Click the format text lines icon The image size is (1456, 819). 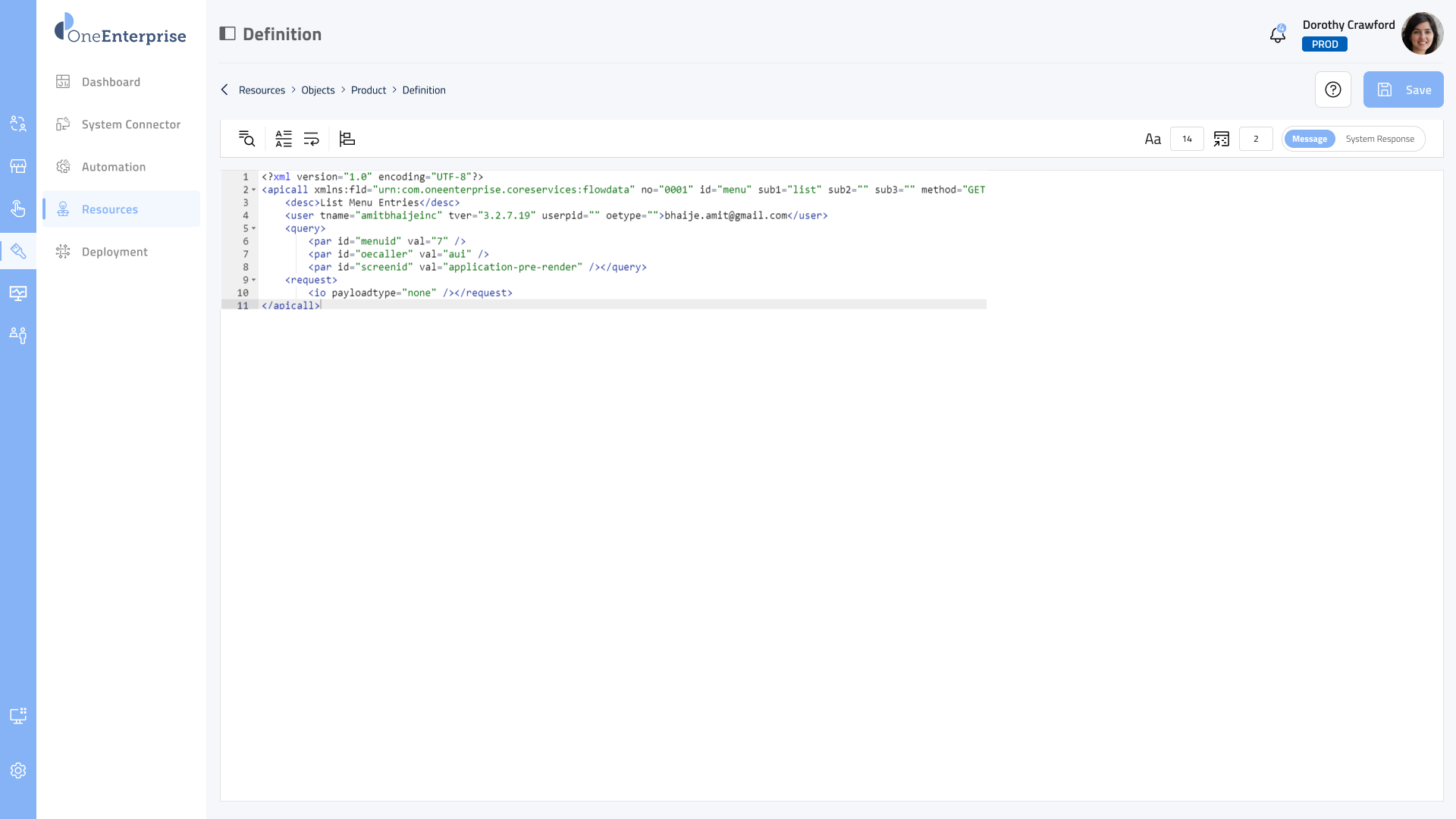point(284,139)
